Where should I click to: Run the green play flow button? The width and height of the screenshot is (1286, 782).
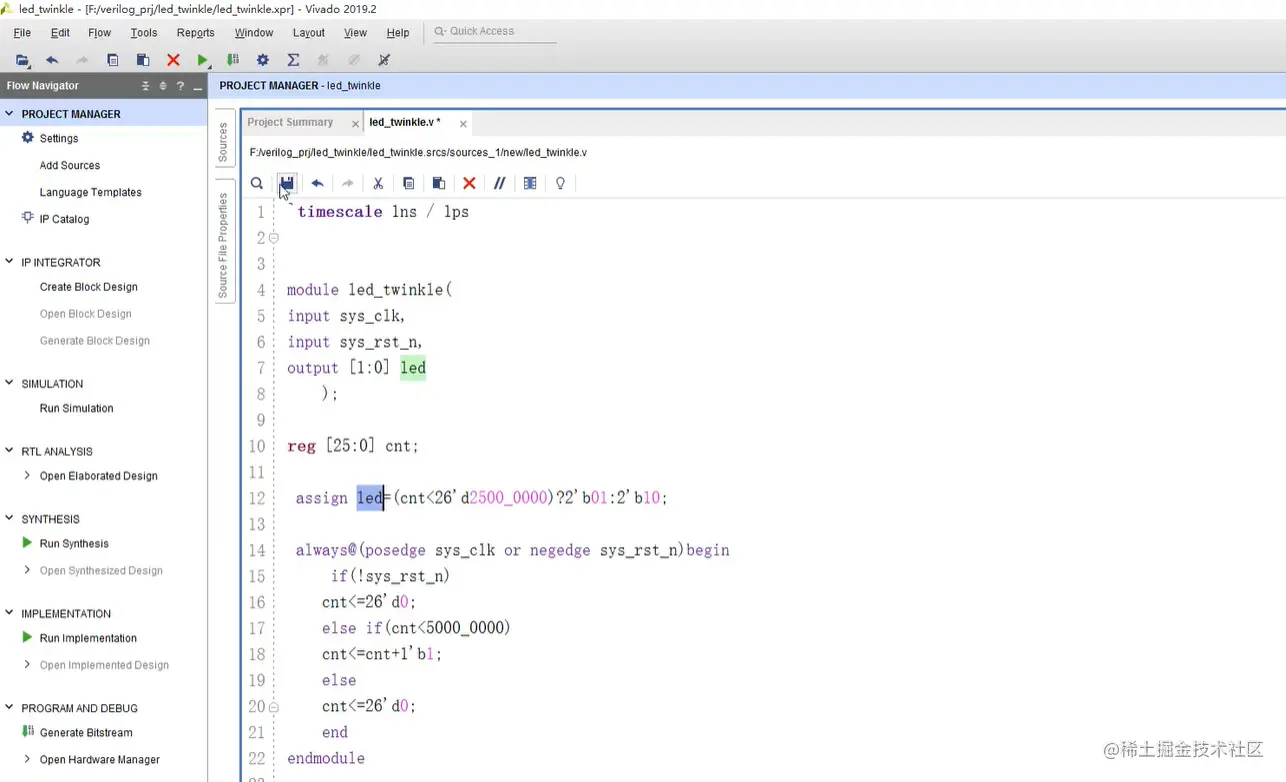tap(203, 60)
